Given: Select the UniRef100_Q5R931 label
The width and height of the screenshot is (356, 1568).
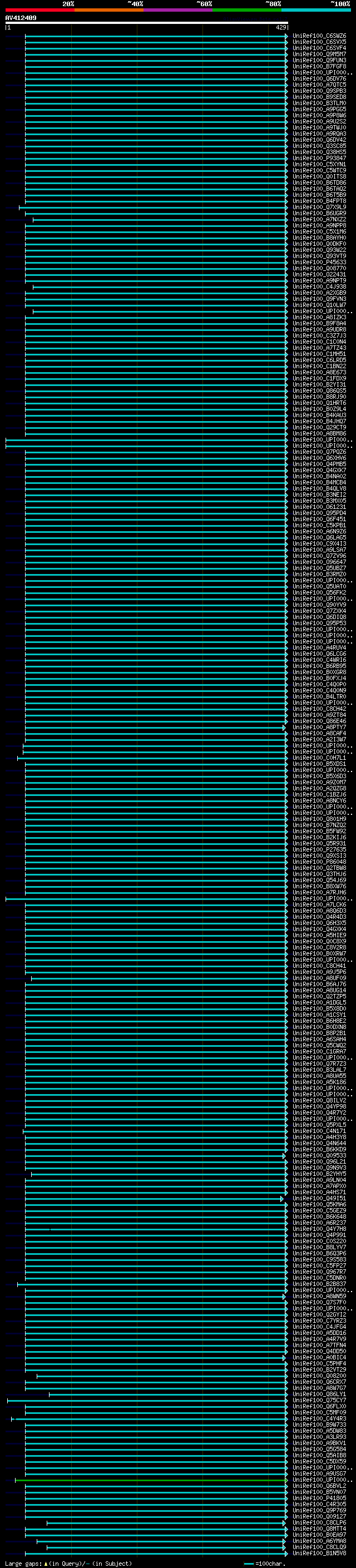Looking at the screenshot, I should [319, 844].
